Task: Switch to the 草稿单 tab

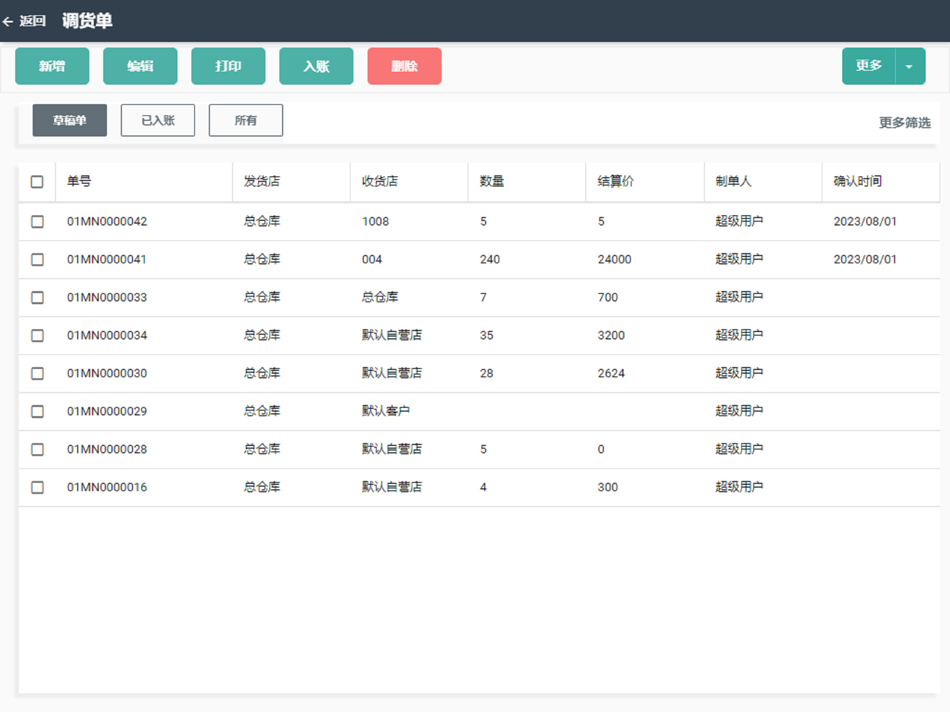Action: pyautogui.click(x=70, y=120)
